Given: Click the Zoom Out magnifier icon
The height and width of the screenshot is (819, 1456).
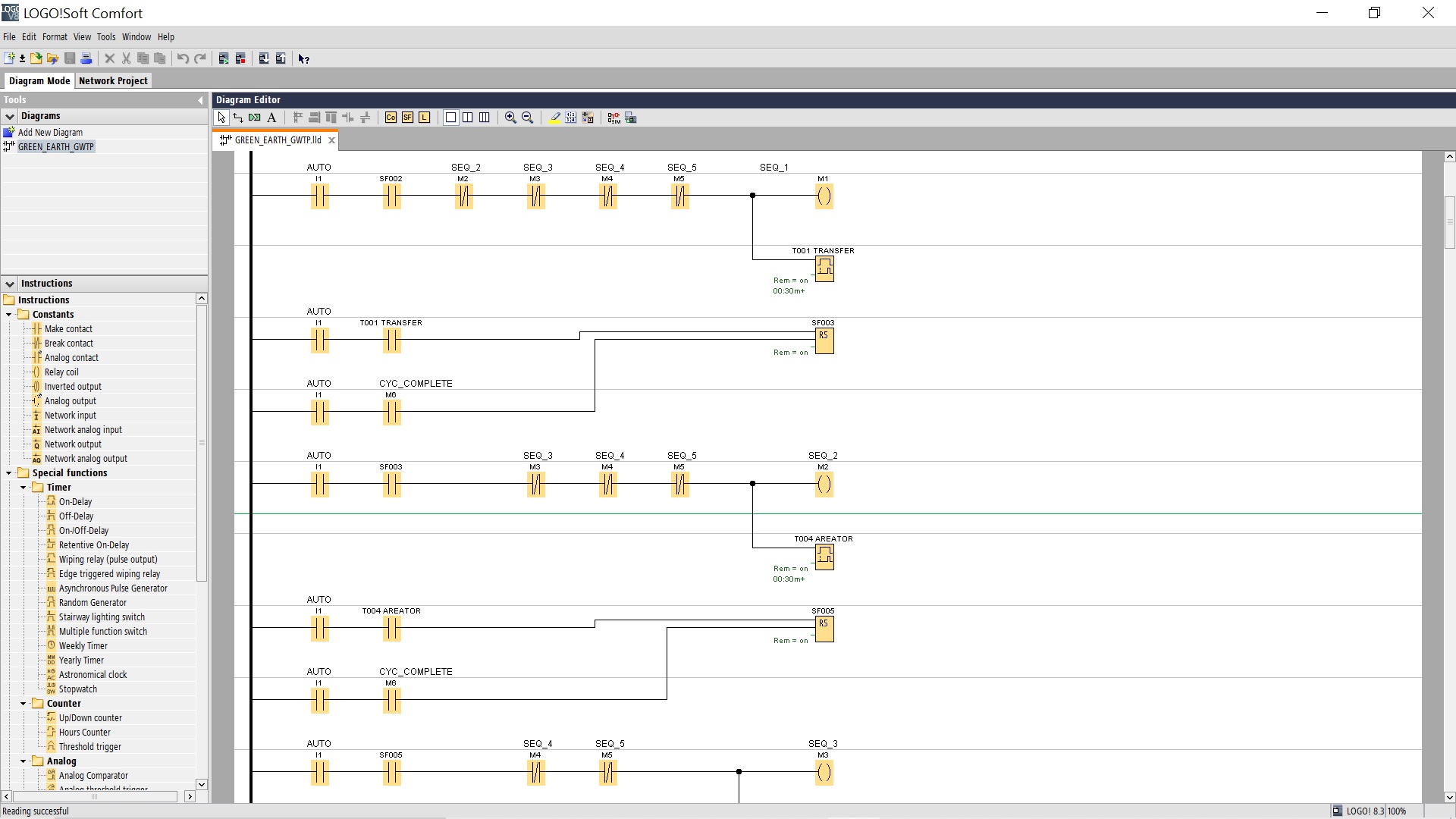Looking at the screenshot, I should coord(528,118).
